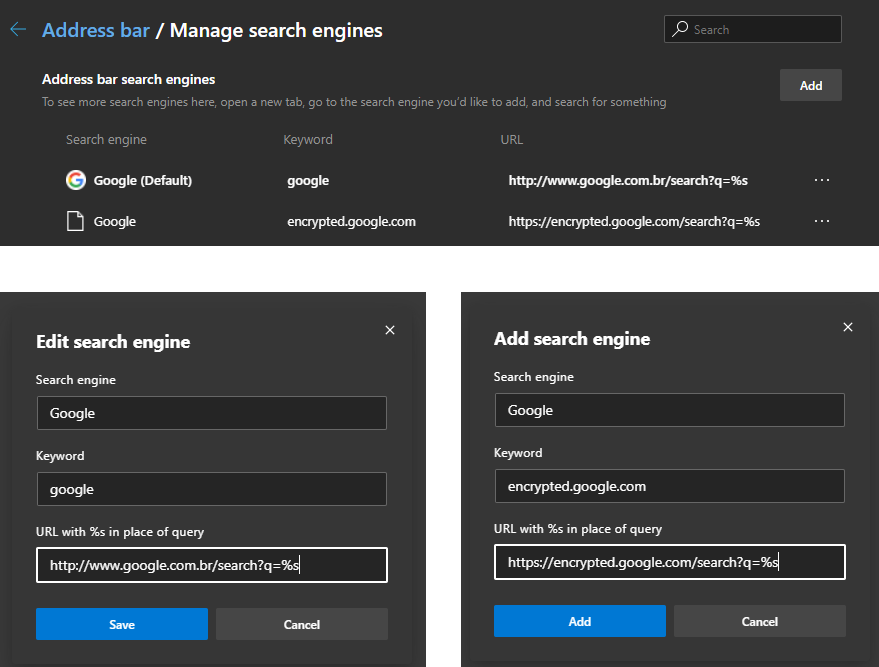Screen dimensions: 879x667
Task: Click URL field with encrypted.google.com search address
Action: click(669, 562)
